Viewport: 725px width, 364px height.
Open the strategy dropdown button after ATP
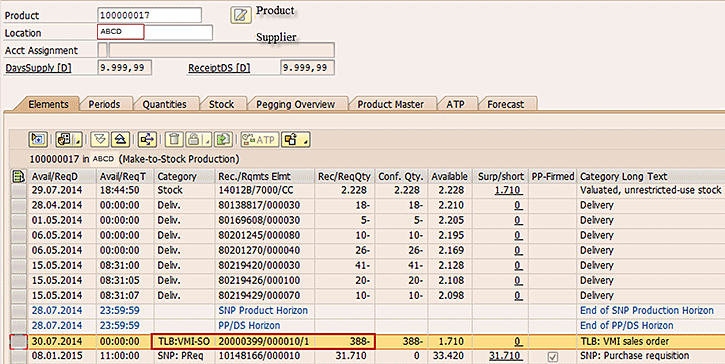(x=296, y=139)
